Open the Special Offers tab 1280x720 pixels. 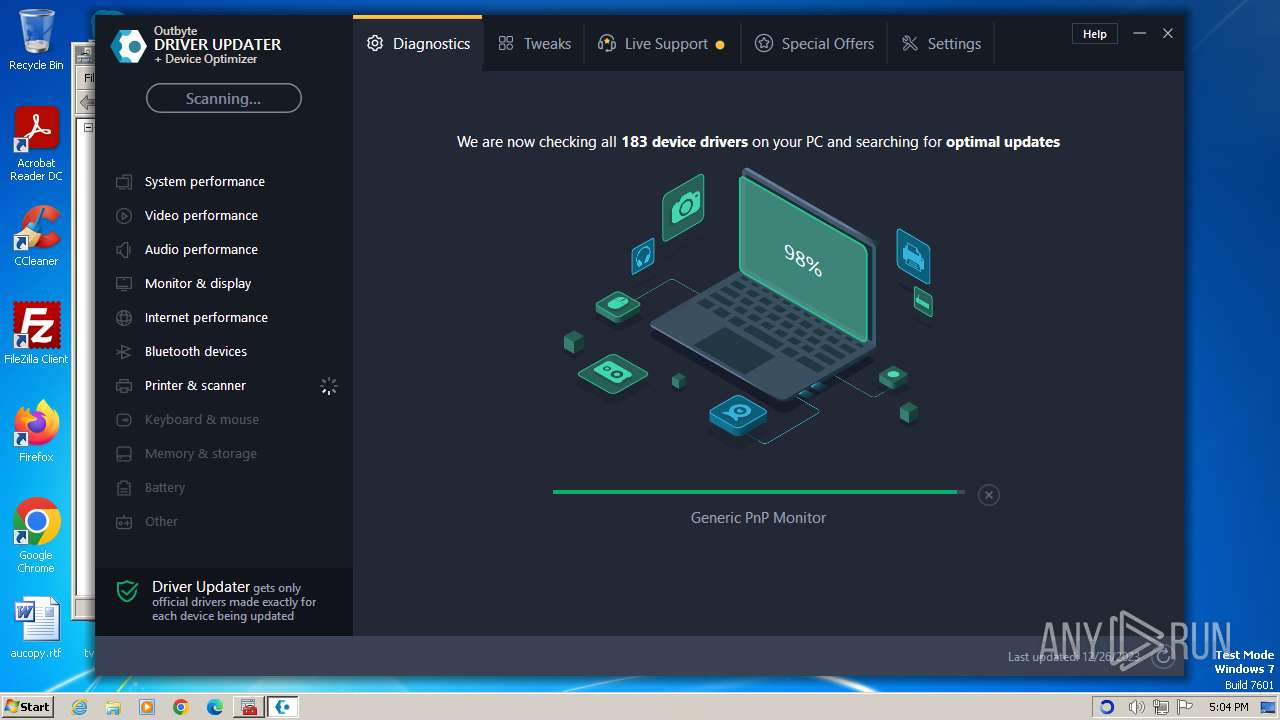pos(814,44)
